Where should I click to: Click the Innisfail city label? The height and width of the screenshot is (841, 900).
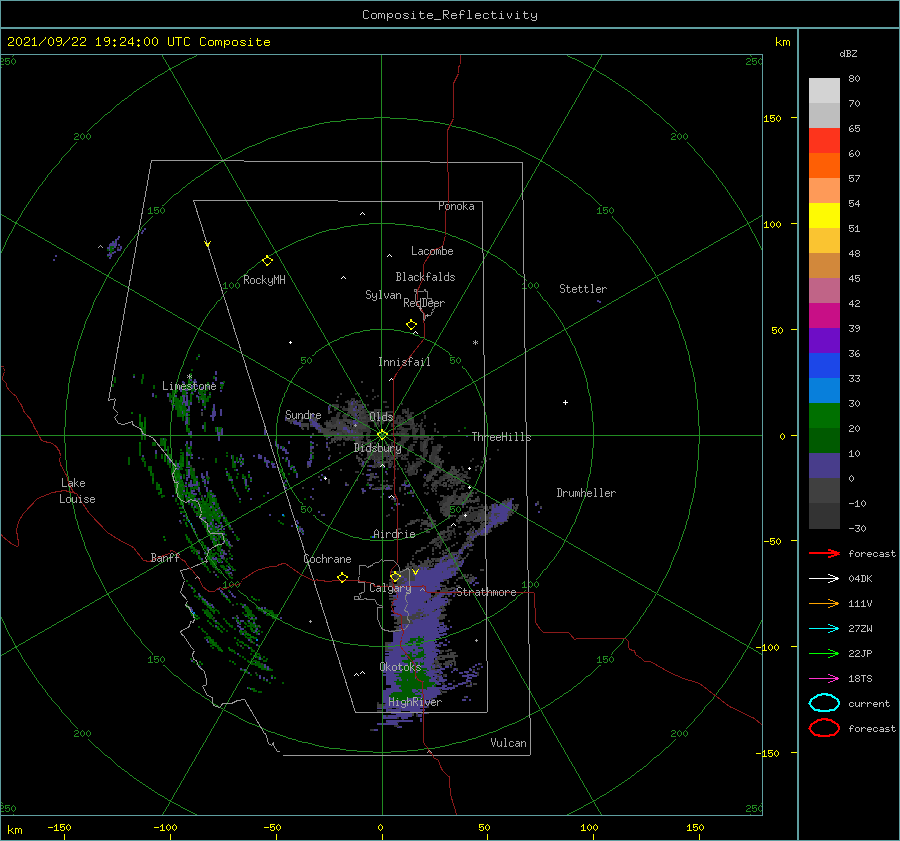point(404,362)
